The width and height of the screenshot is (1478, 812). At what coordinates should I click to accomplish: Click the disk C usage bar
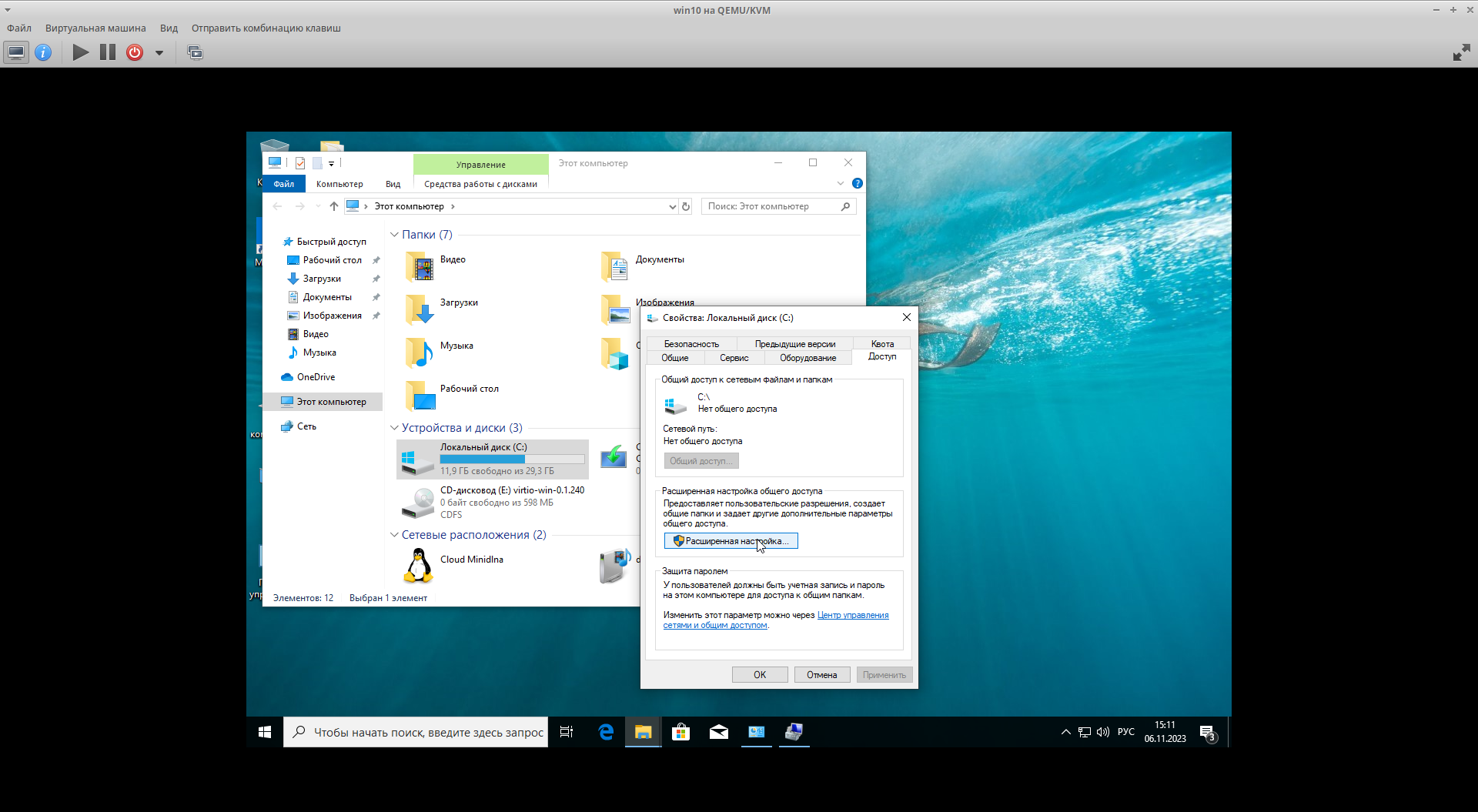tap(512, 459)
